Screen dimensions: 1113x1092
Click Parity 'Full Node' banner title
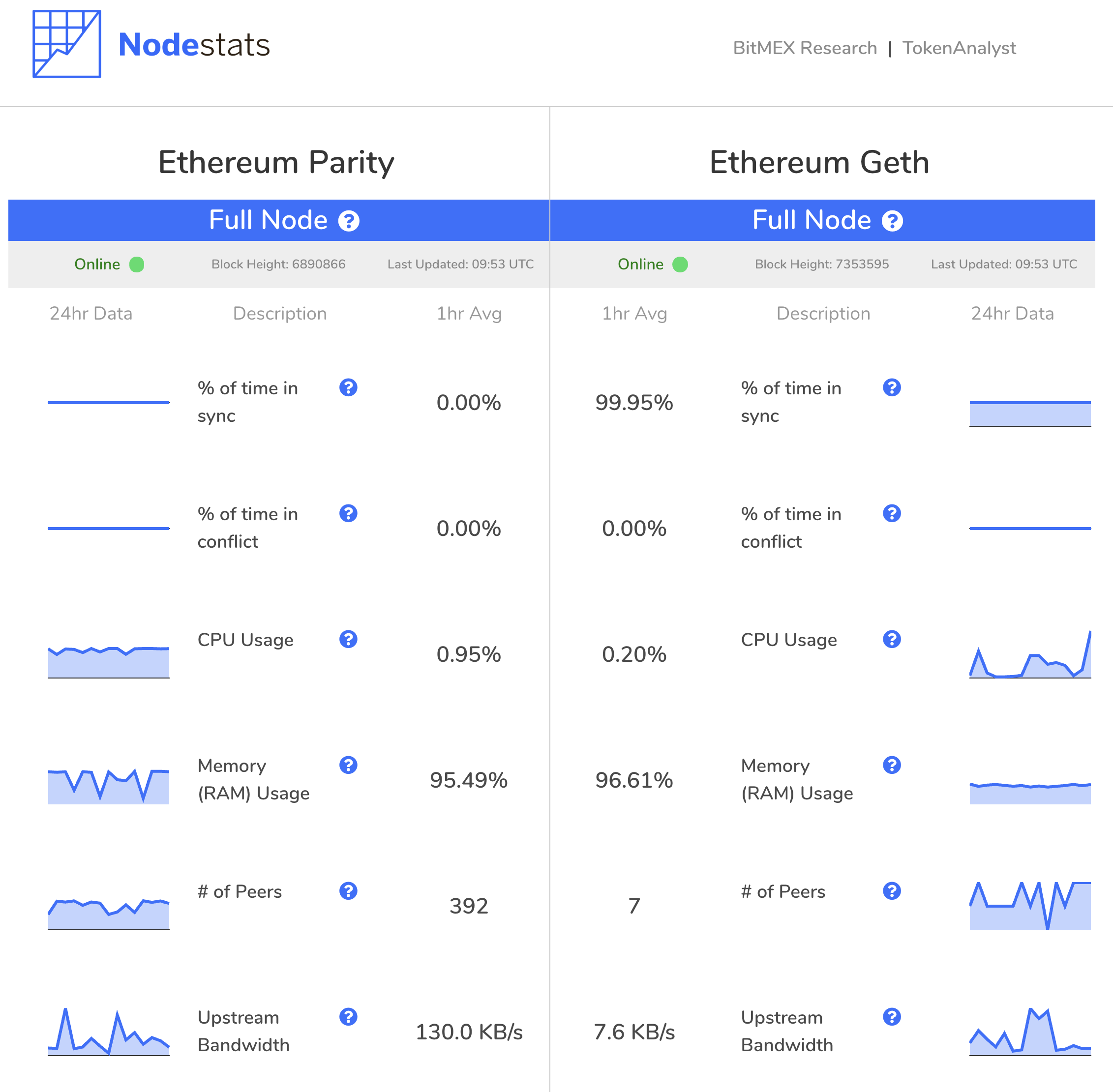[x=268, y=220]
